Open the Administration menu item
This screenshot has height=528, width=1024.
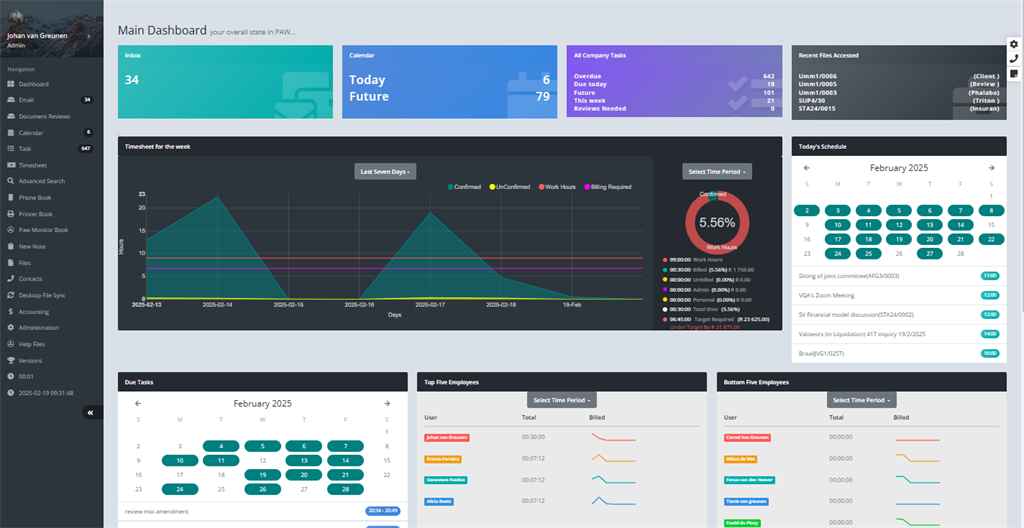point(38,327)
